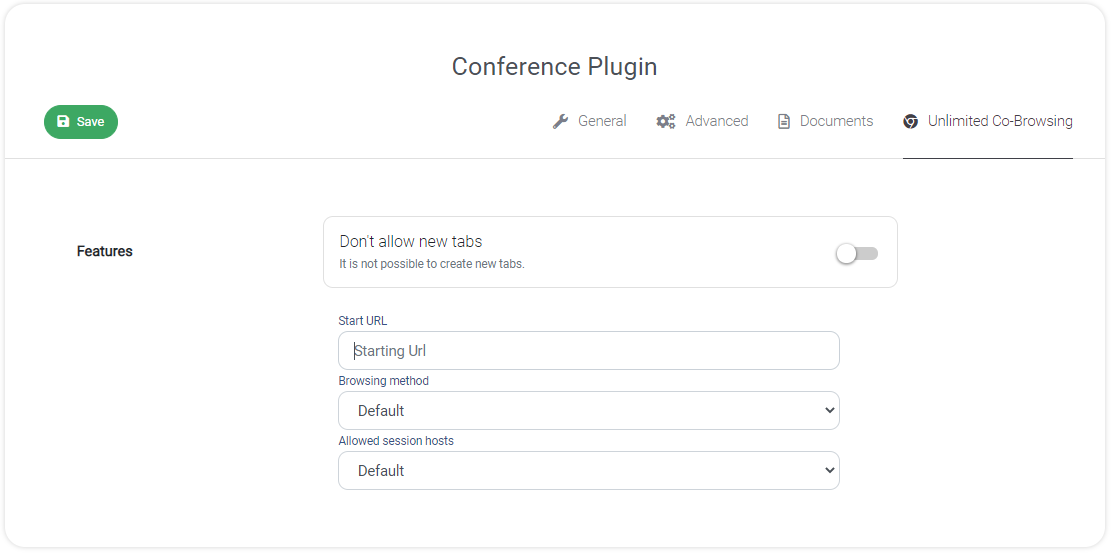Click the Features section label
This screenshot has height=559, width=1115.
(105, 251)
